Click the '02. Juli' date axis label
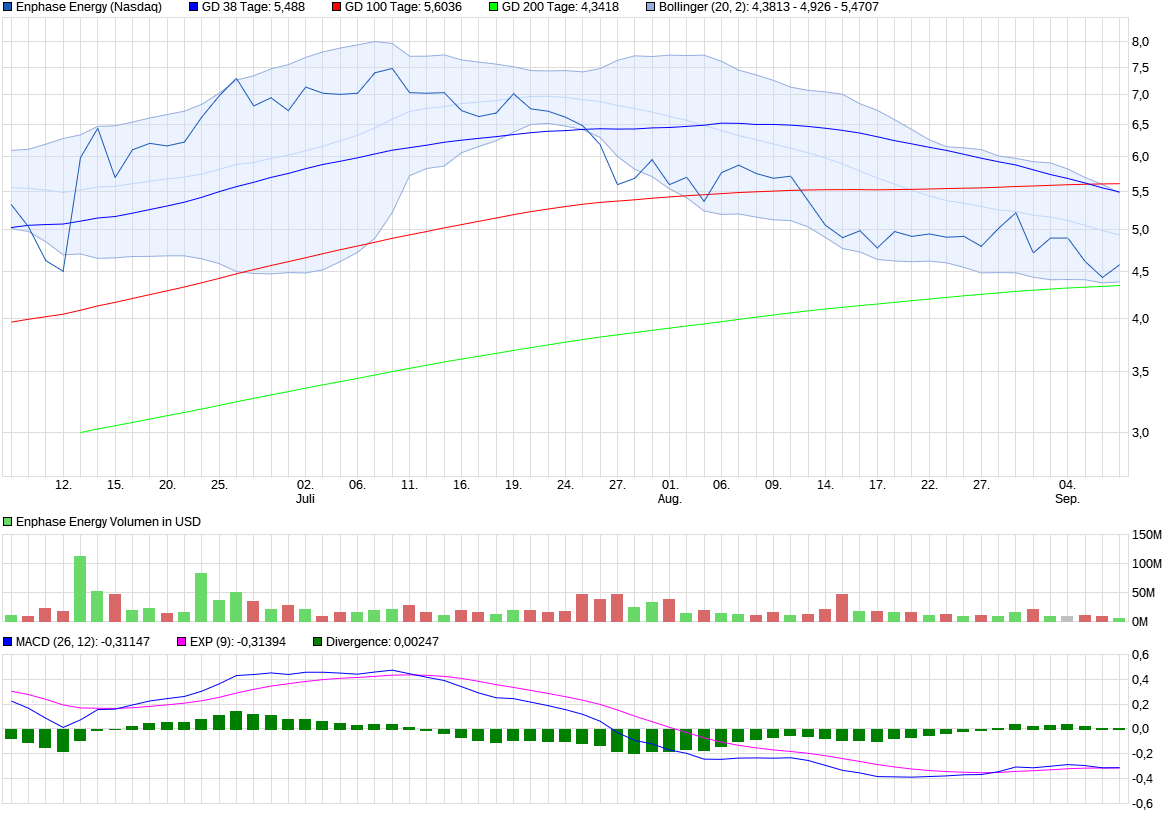Screen dimensions: 1175x815 305,492
